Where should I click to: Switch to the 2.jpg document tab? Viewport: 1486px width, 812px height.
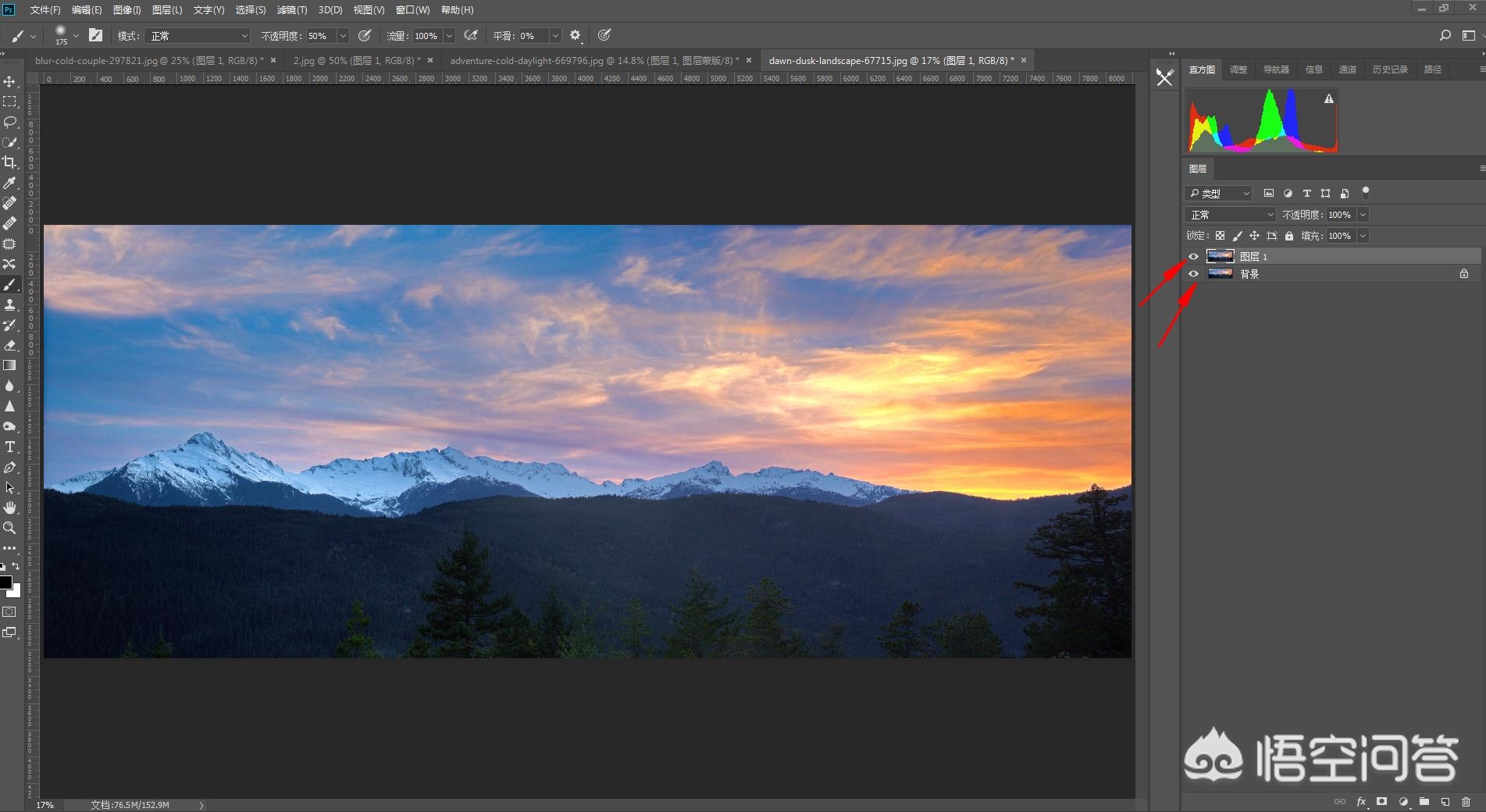tap(356, 60)
